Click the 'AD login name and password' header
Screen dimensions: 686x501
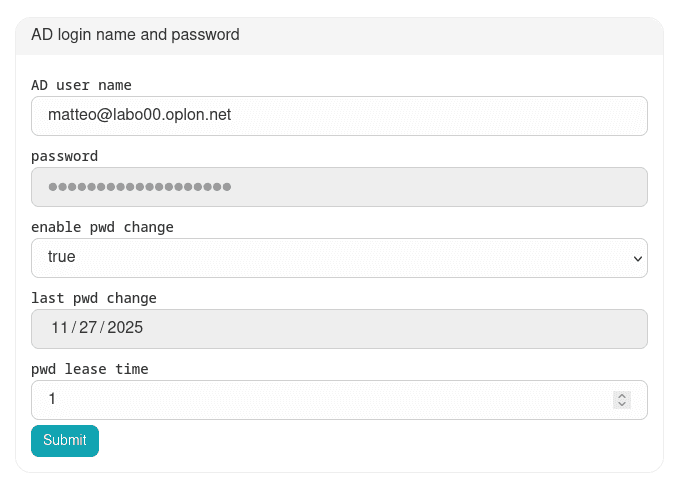(x=135, y=35)
